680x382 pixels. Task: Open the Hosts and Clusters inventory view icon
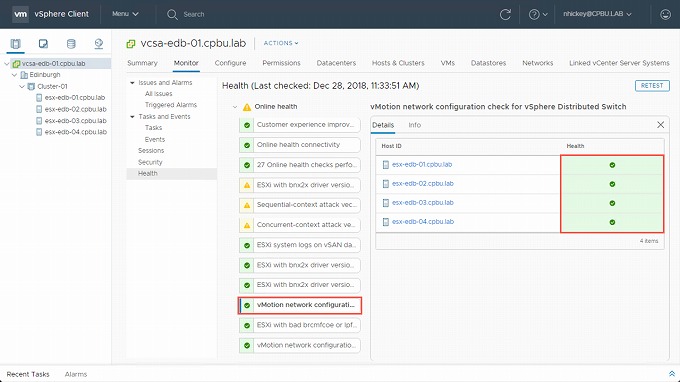(x=15, y=43)
